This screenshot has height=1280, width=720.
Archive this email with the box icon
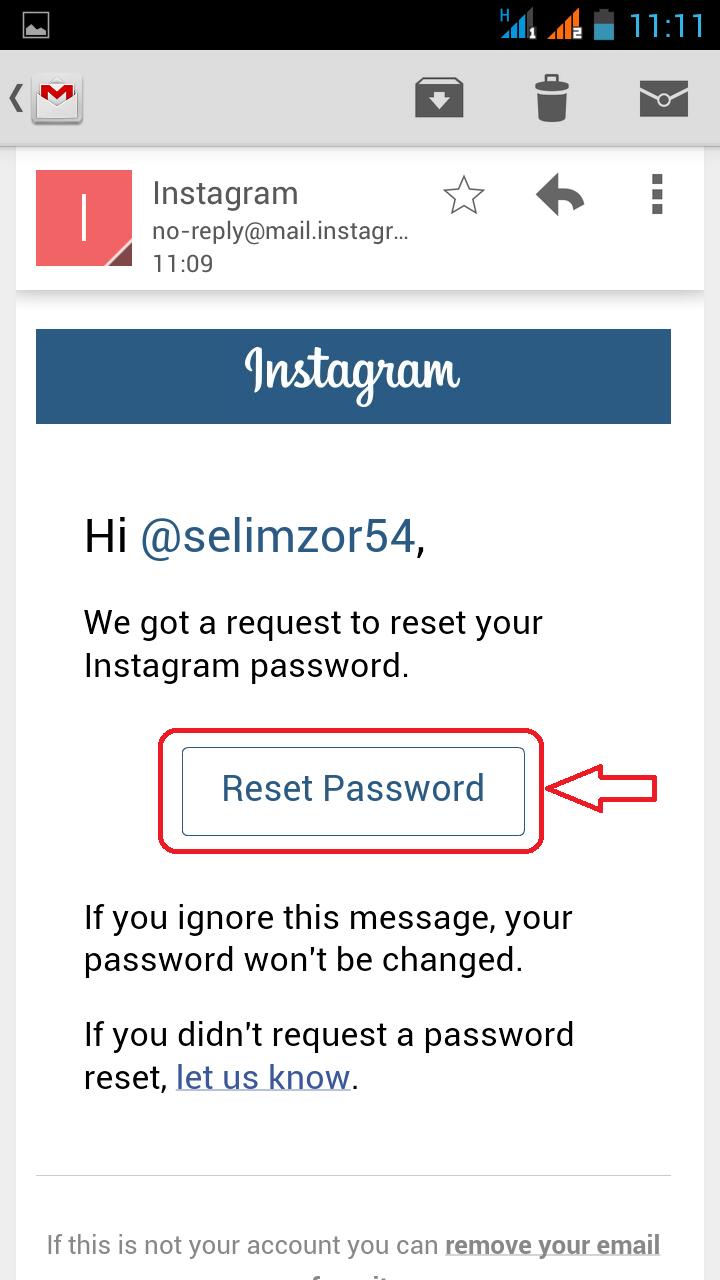(439, 98)
